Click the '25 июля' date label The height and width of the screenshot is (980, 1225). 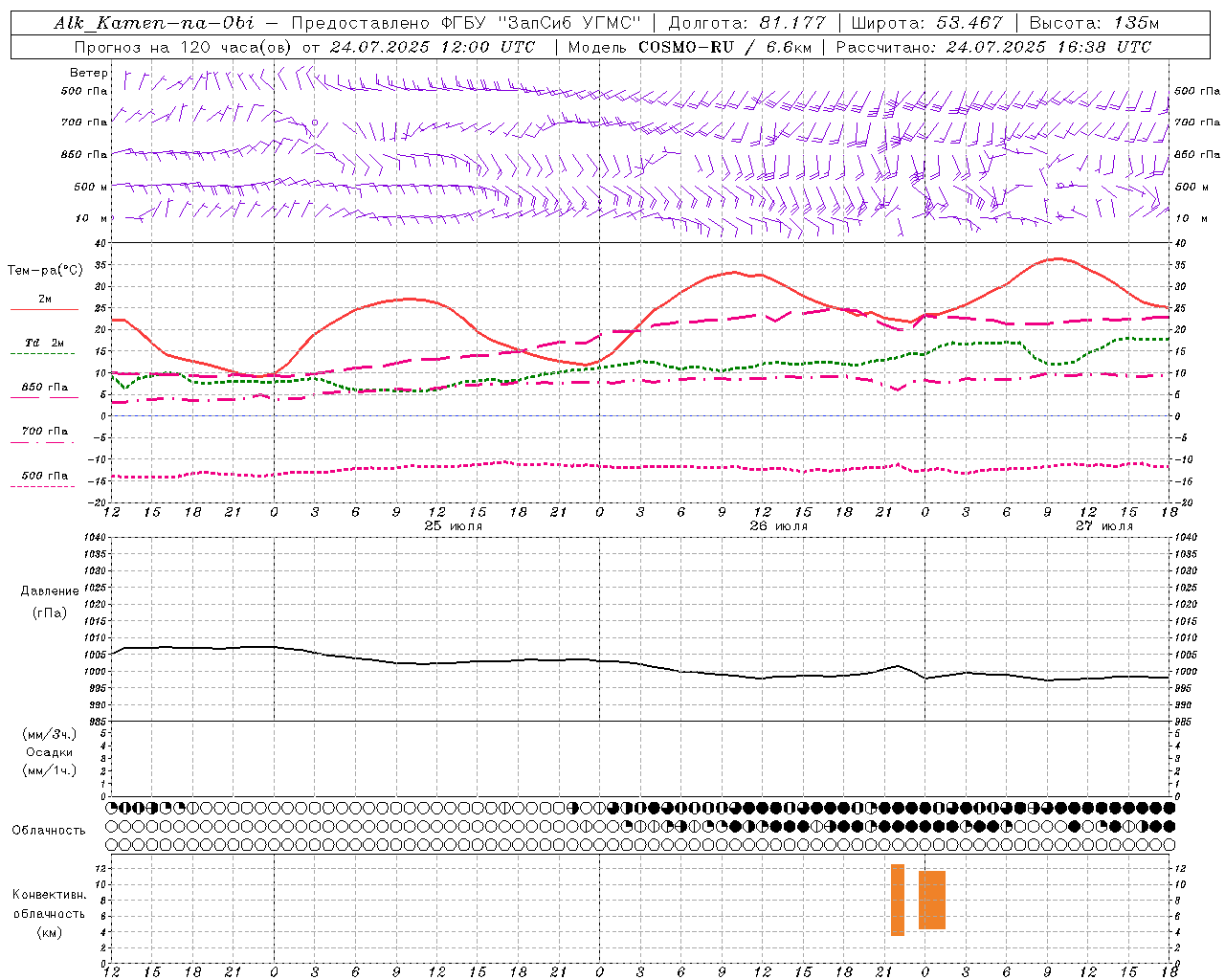454,526
